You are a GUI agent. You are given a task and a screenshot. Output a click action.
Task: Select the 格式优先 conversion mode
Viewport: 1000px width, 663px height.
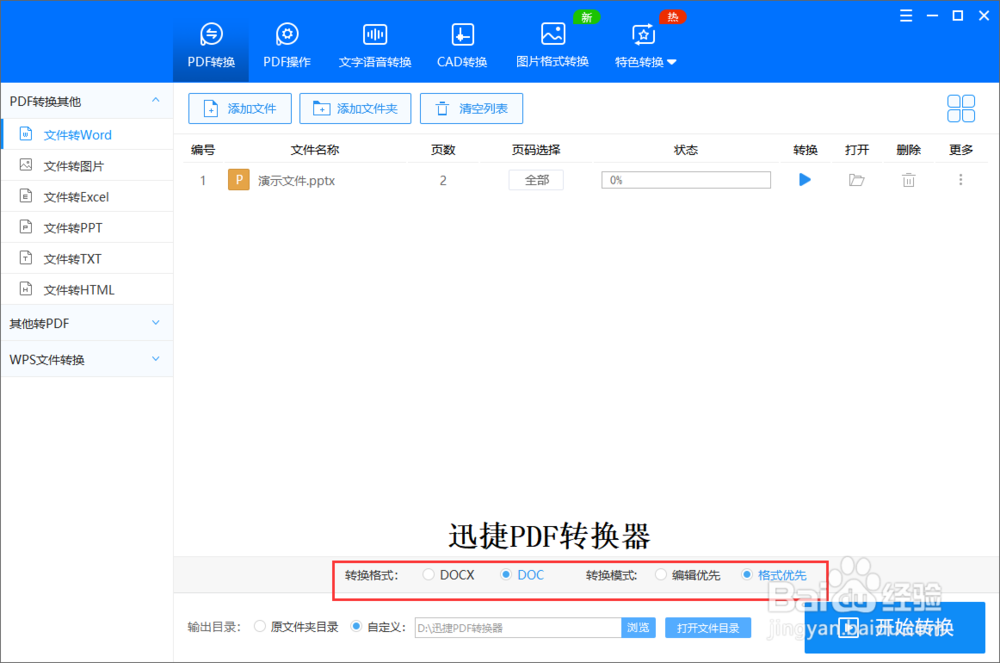[746, 575]
